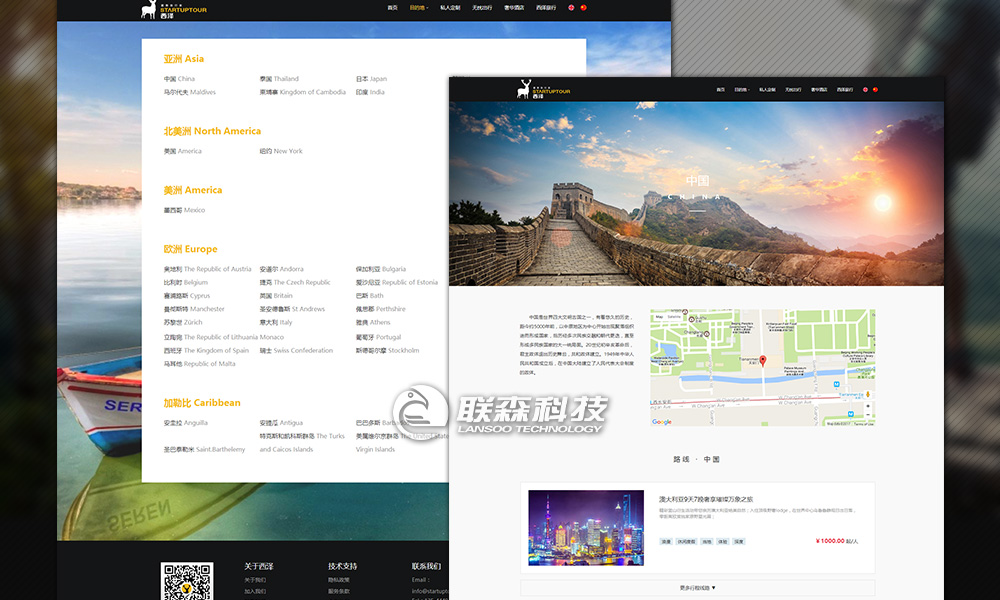Switch to English flag on back page
Image resolution: width=1000 pixels, height=600 pixels.
click(571, 8)
